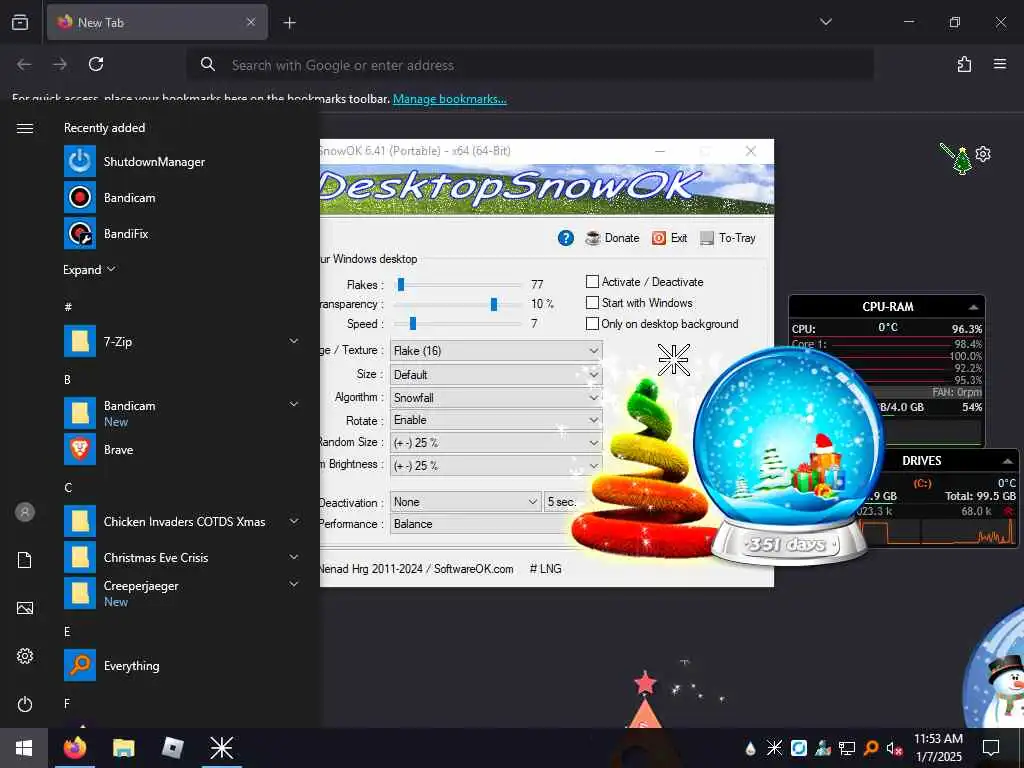The image size is (1024, 768).
Task: Click the Donate button
Action: (x=613, y=238)
